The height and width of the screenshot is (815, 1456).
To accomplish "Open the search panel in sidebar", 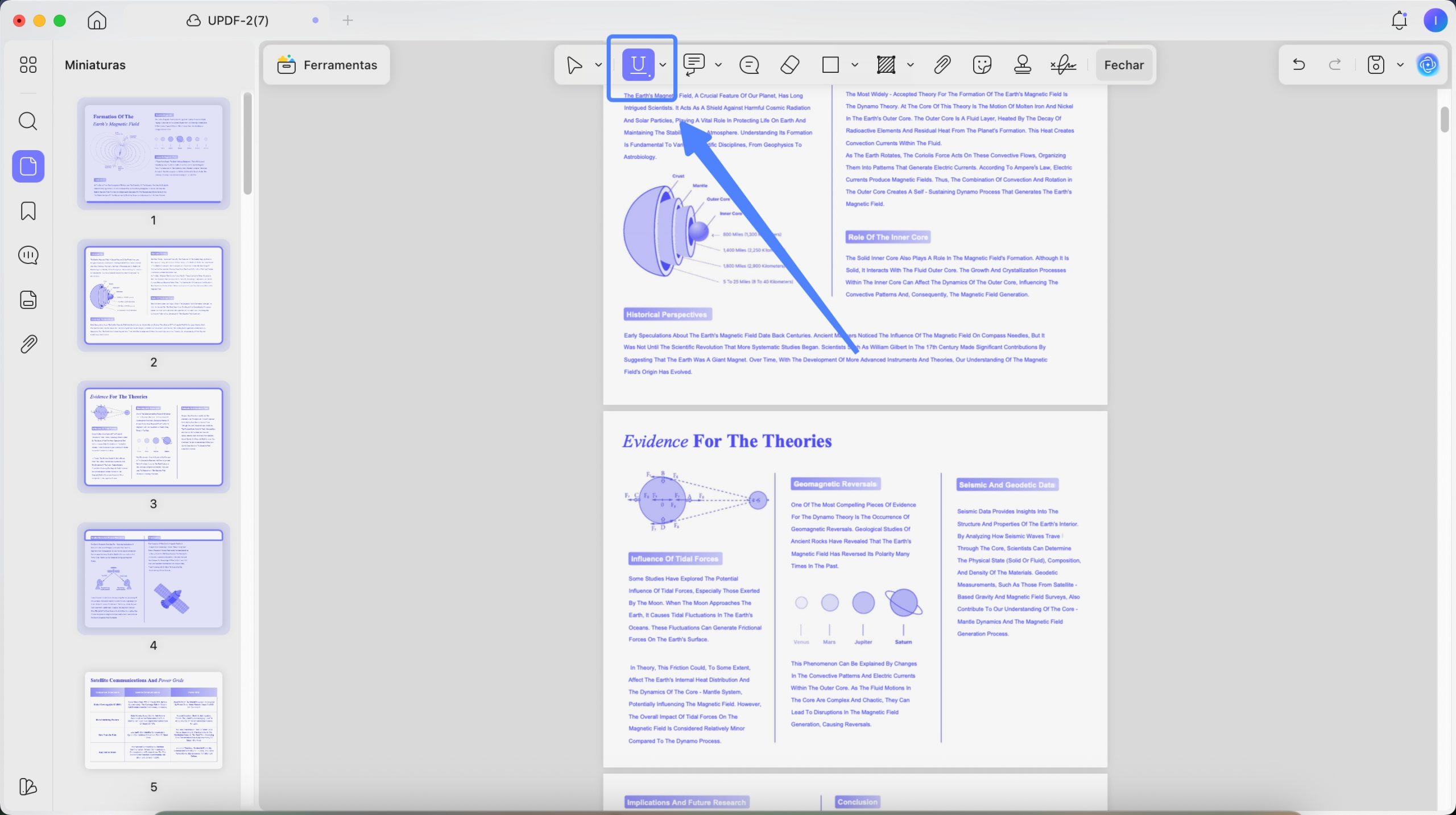I will [28, 121].
